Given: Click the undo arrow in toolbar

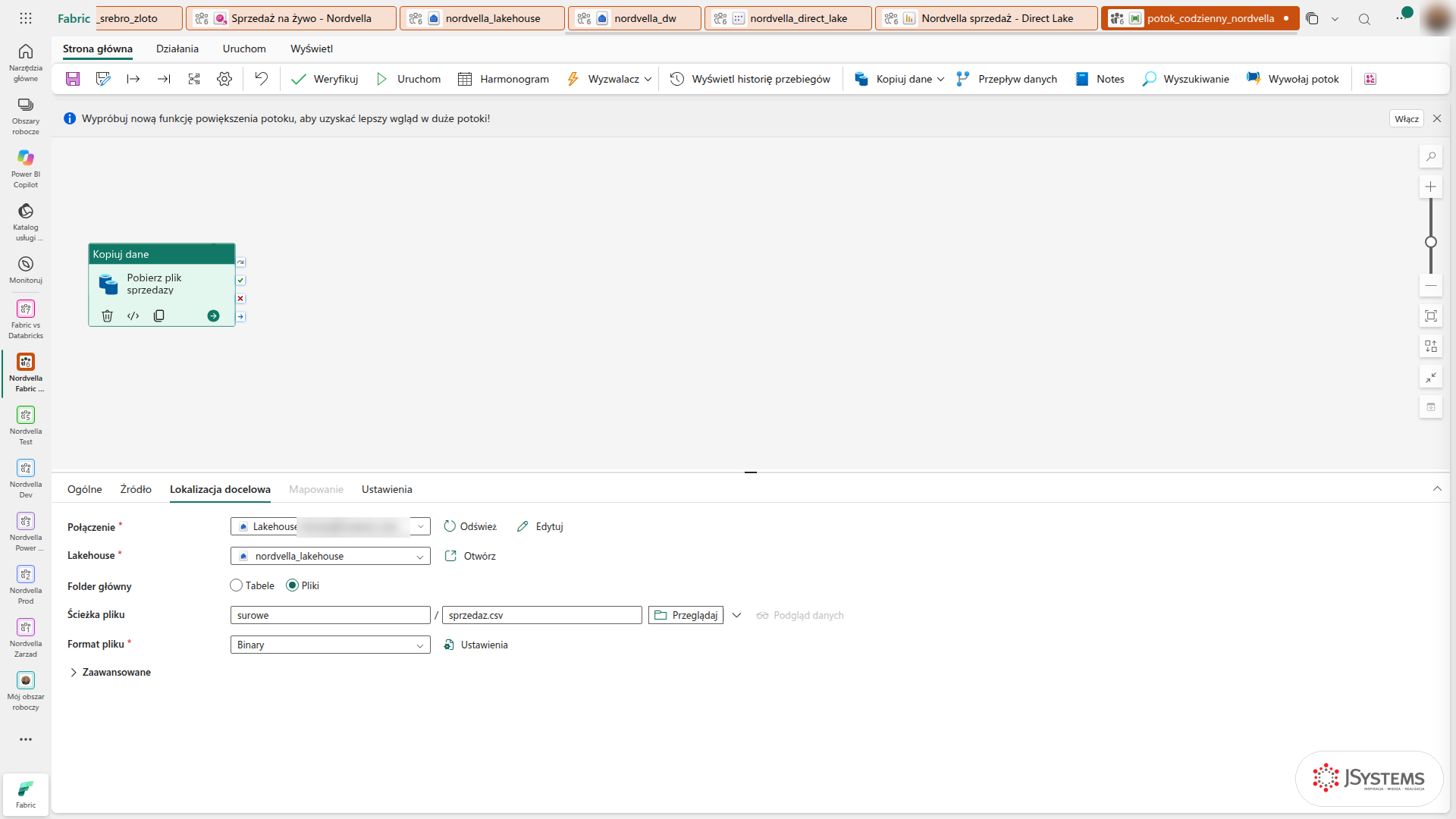Looking at the screenshot, I should pyautogui.click(x=261, y=79).
